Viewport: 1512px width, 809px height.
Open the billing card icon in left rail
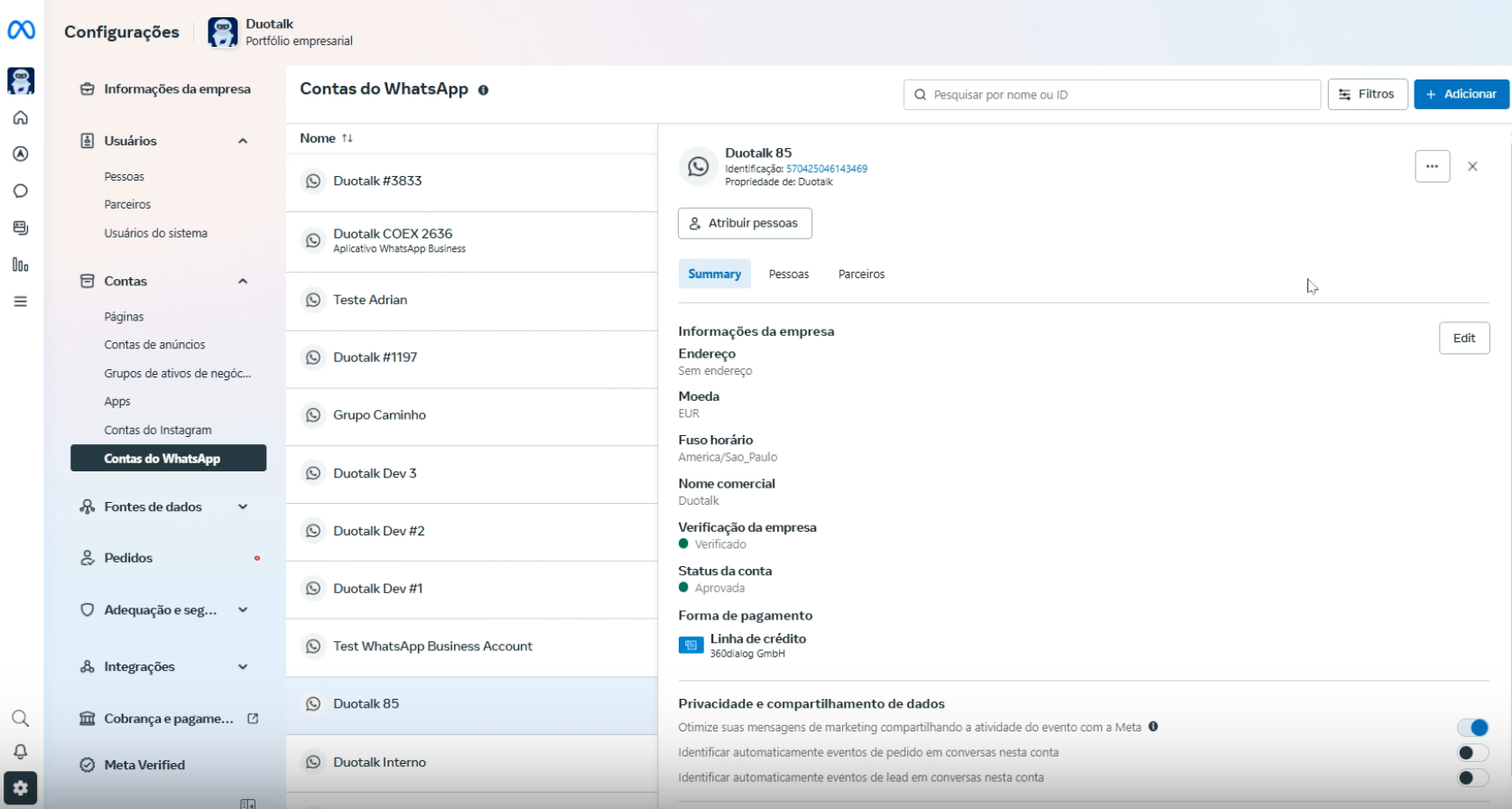(x=21, y=228)
